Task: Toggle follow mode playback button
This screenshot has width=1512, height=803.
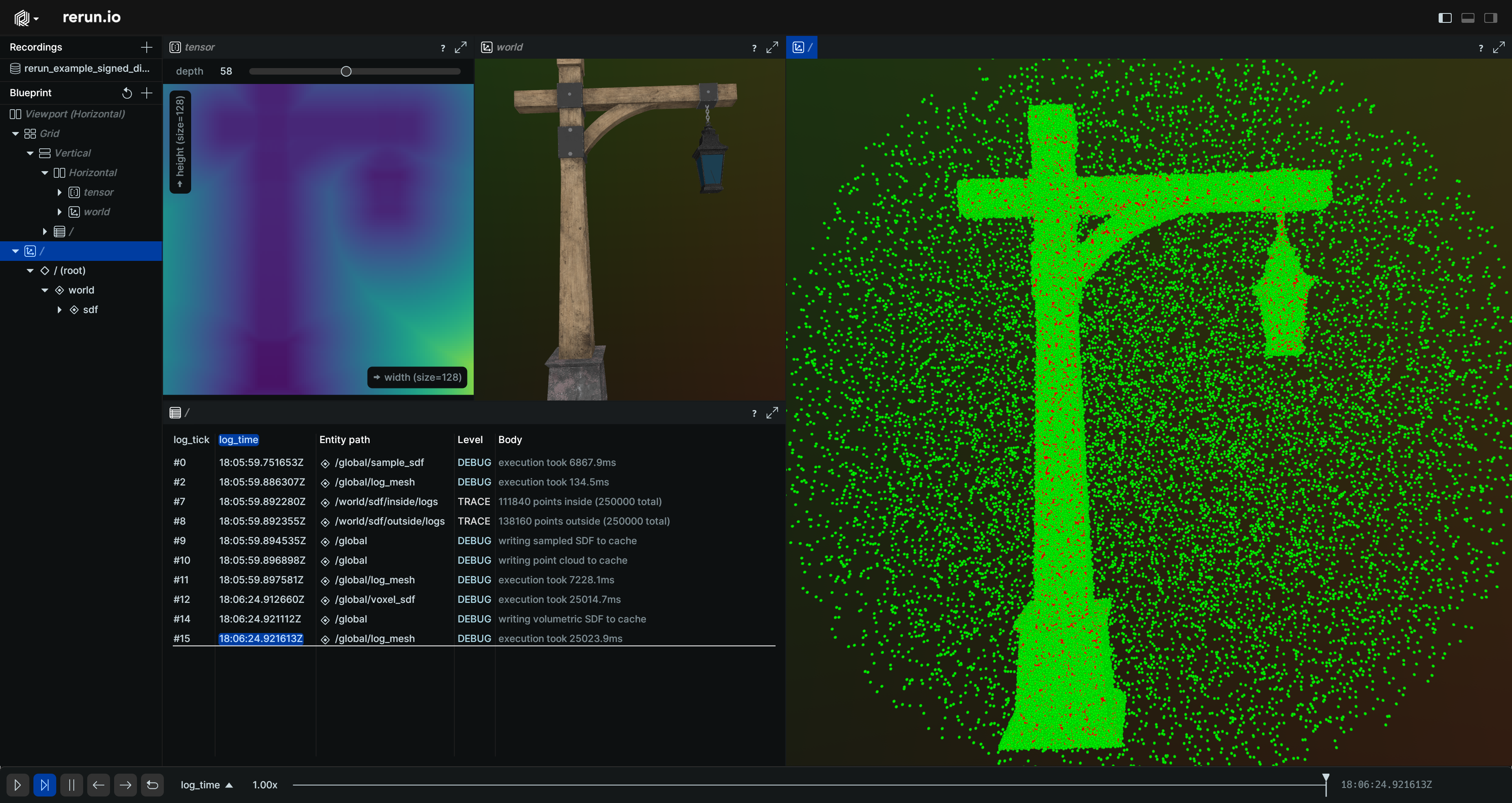Action: 44,785
